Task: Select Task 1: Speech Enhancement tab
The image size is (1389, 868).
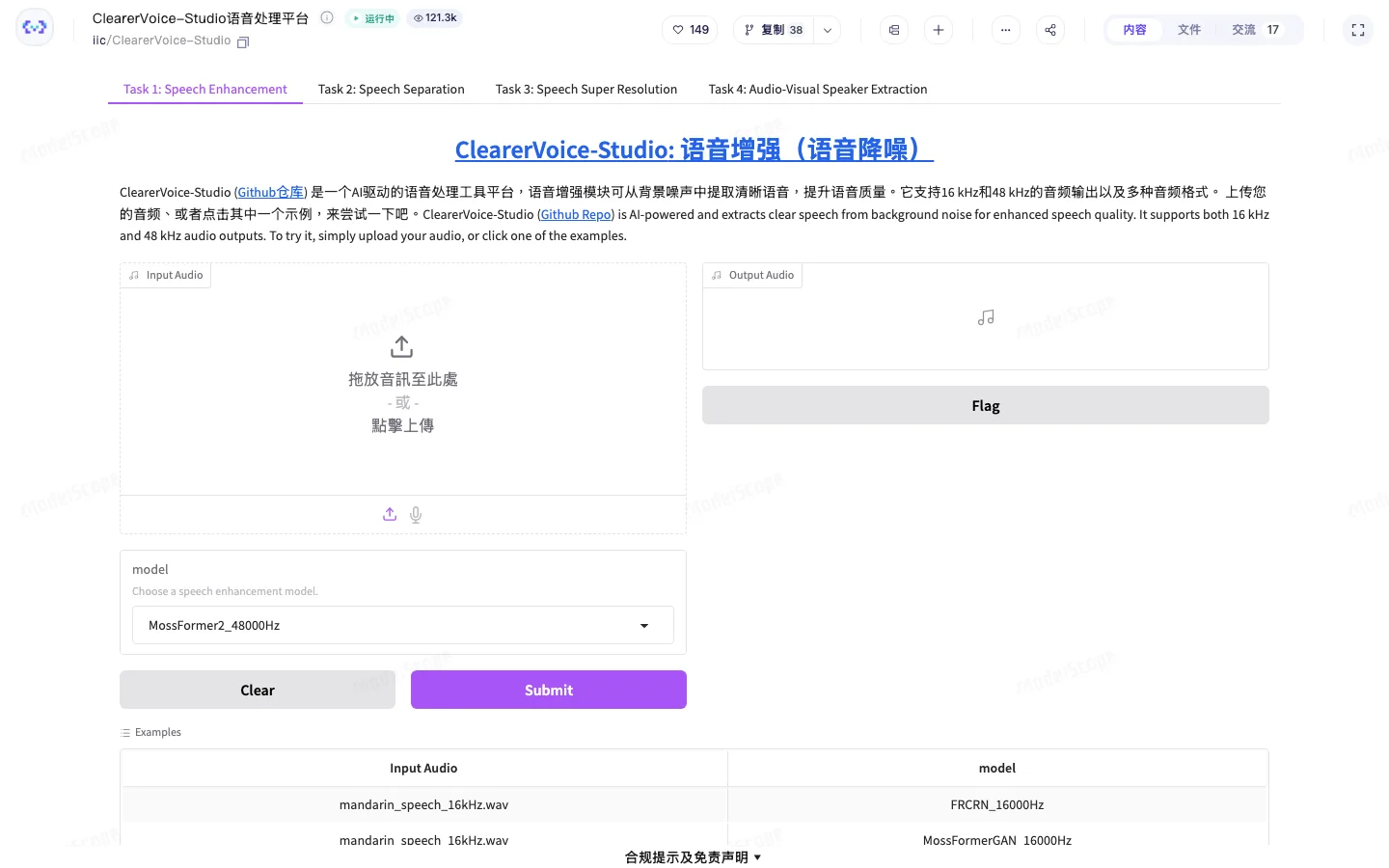Action: [x=205, y=89]
